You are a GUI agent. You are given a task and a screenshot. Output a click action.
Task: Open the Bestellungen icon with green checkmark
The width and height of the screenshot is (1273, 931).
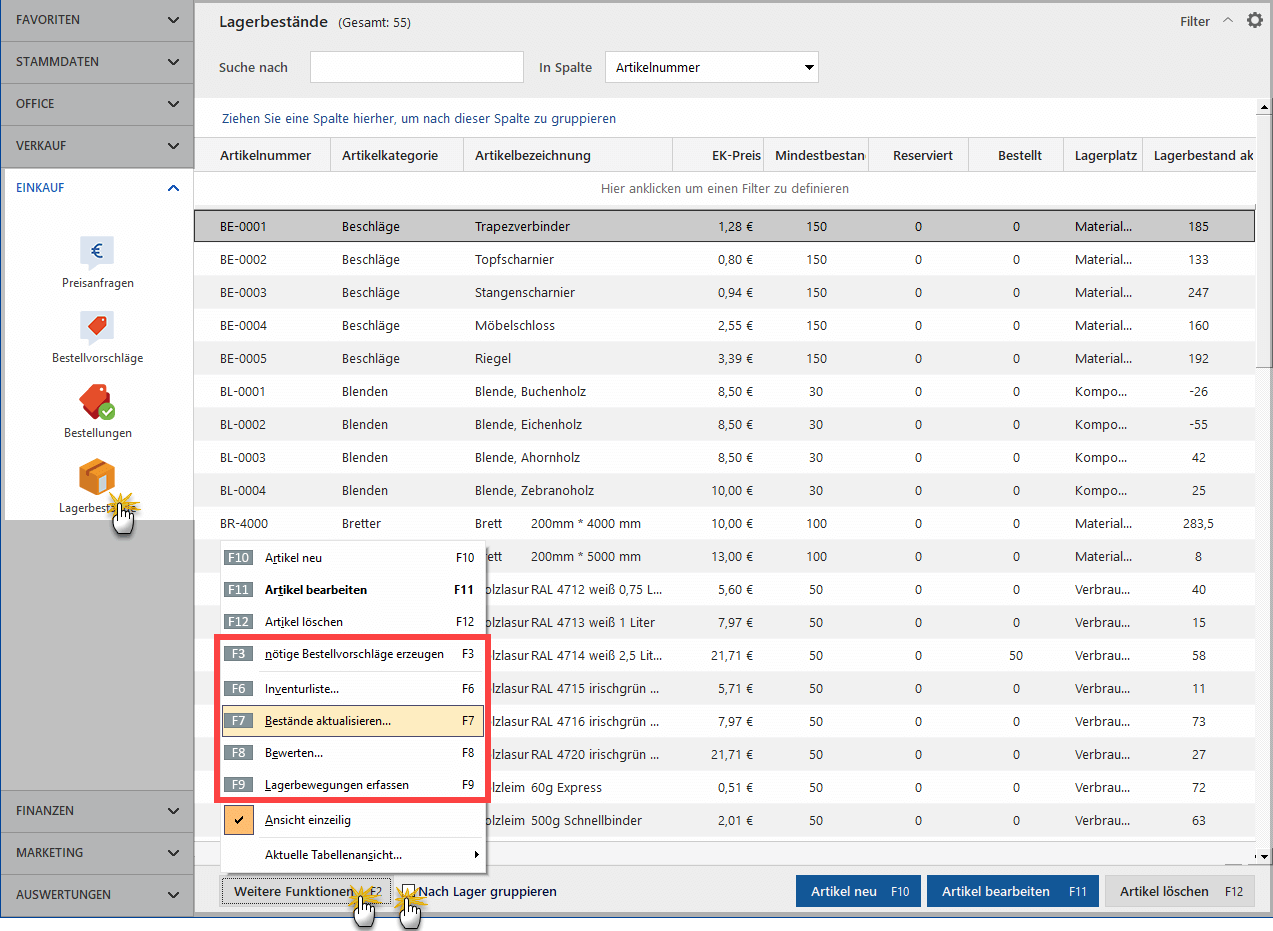tap(97, 403)
